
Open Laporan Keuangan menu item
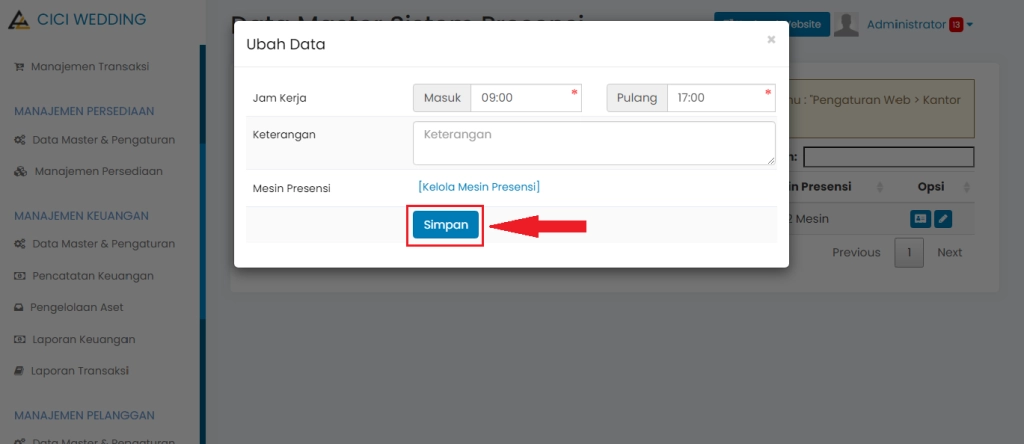82,340
